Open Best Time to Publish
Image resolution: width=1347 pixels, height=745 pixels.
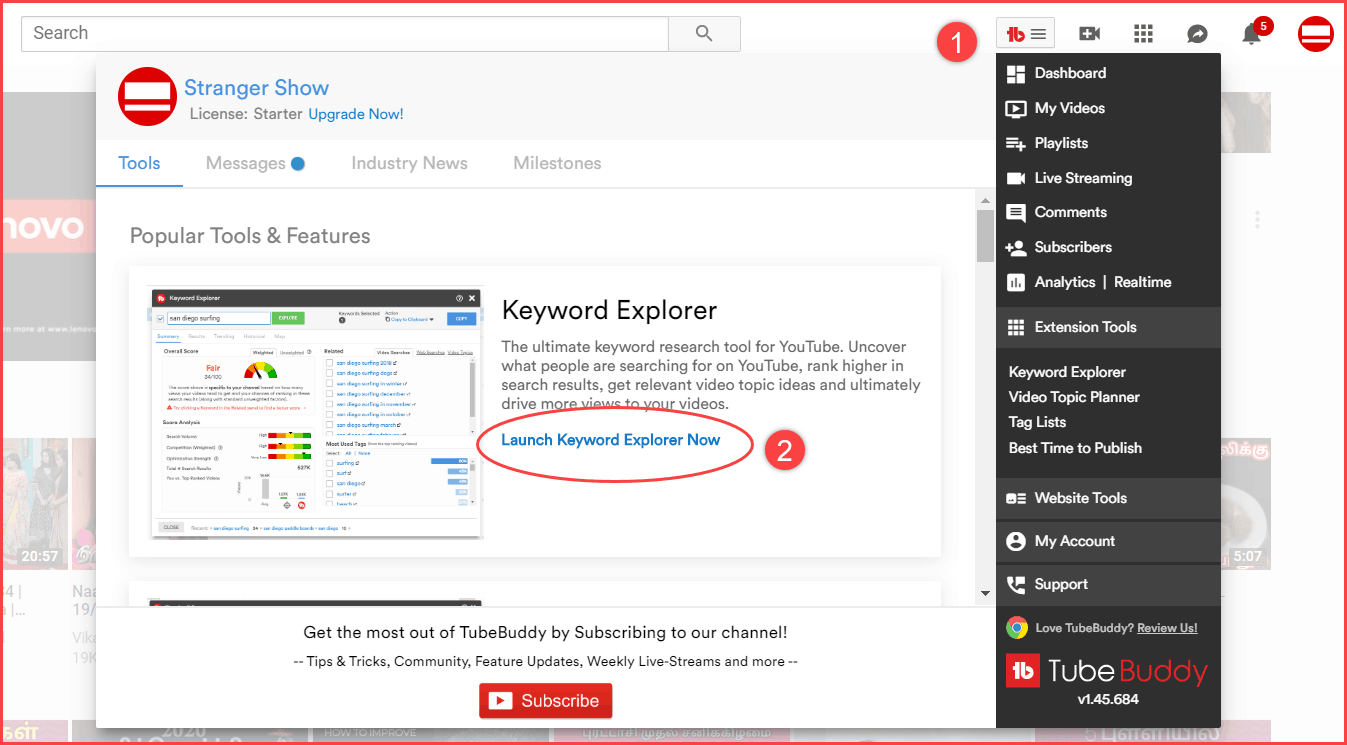[1075, 448]
